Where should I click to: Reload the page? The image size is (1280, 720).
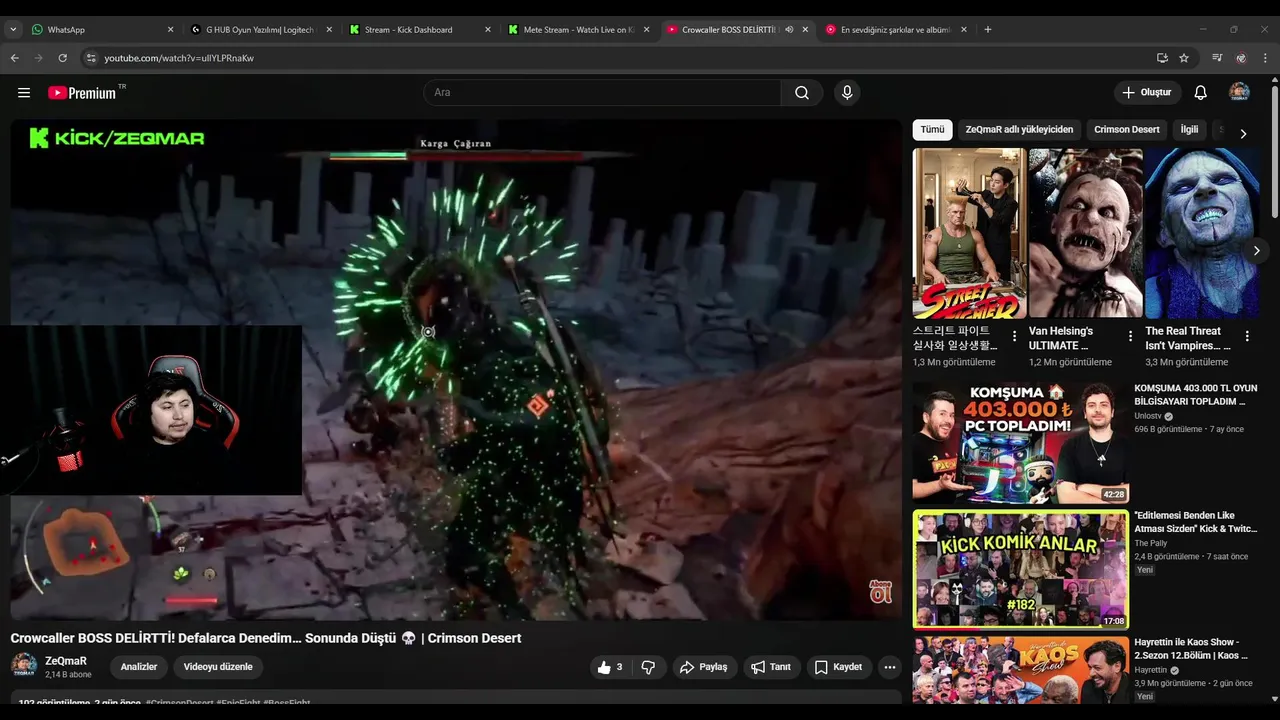click(62, 58)
